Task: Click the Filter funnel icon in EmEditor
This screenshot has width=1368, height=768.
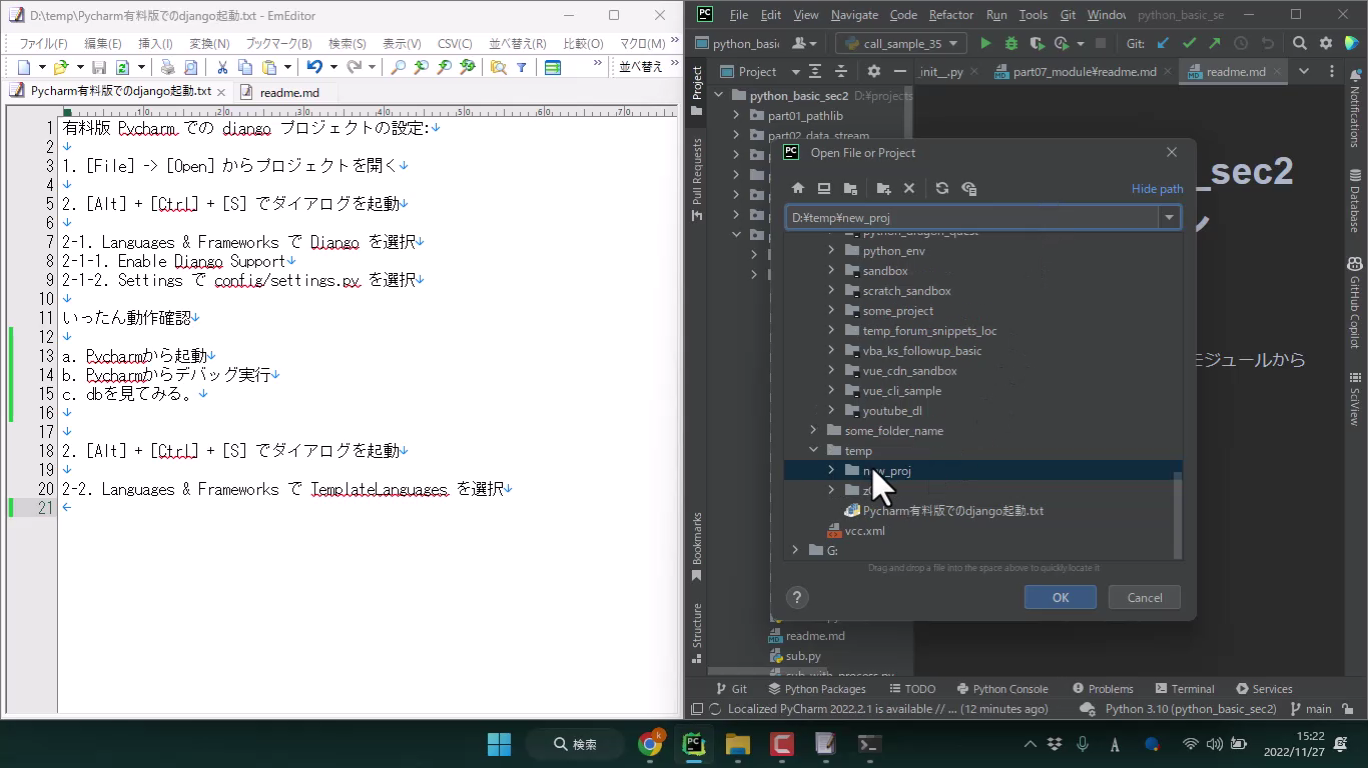Action: (x=521, y=67)
